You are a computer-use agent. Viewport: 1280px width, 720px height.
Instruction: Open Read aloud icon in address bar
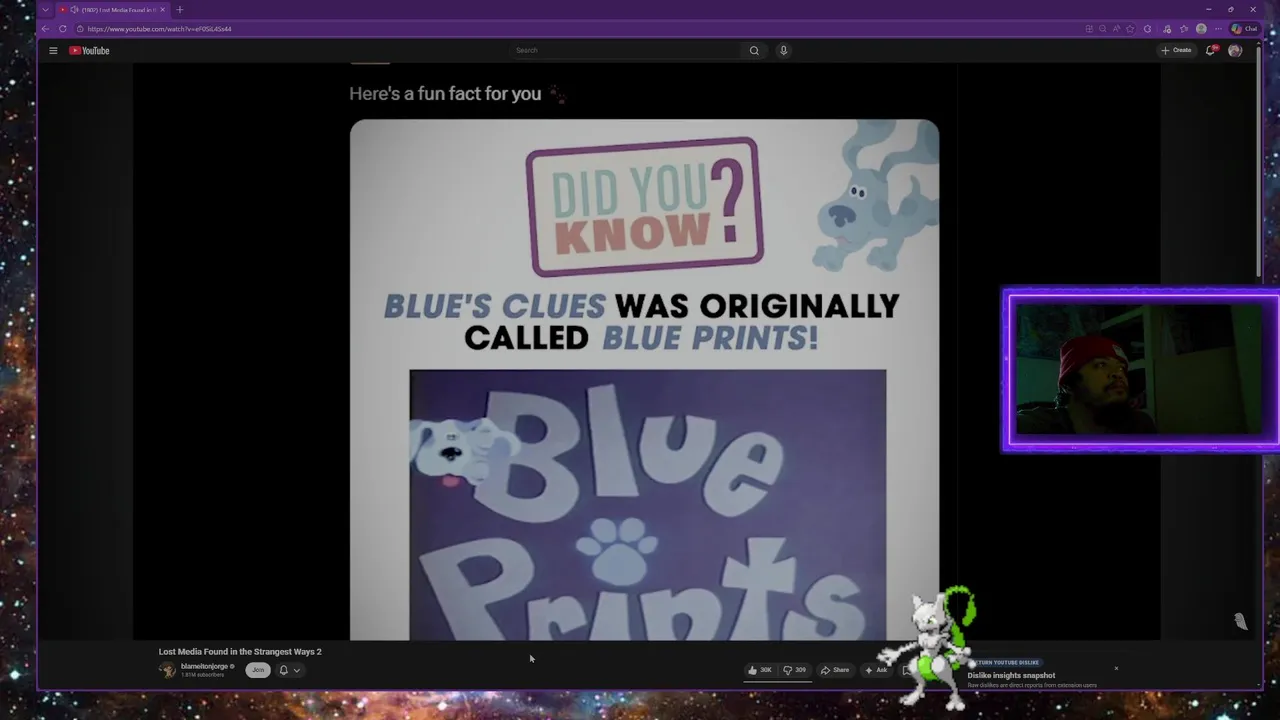point(1116,29)
